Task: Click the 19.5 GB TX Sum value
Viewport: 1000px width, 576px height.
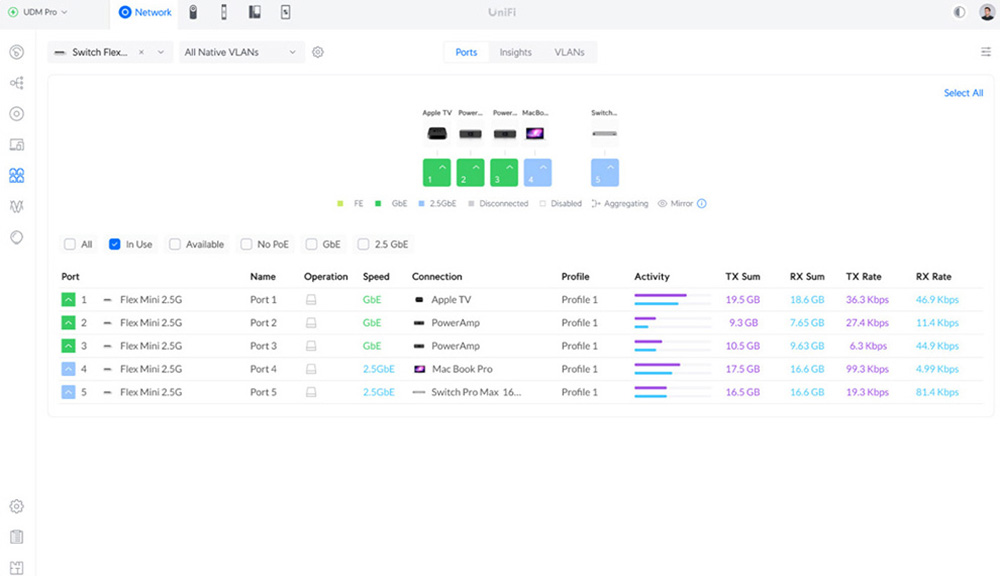Action: [x=742, y=300]
